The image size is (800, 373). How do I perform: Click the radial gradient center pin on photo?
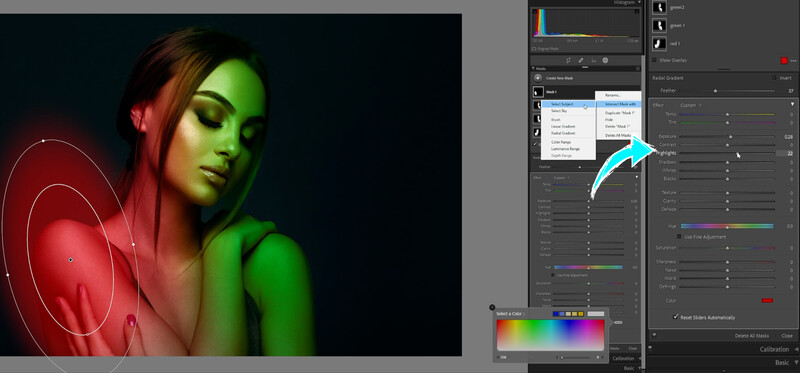point(70,260)
